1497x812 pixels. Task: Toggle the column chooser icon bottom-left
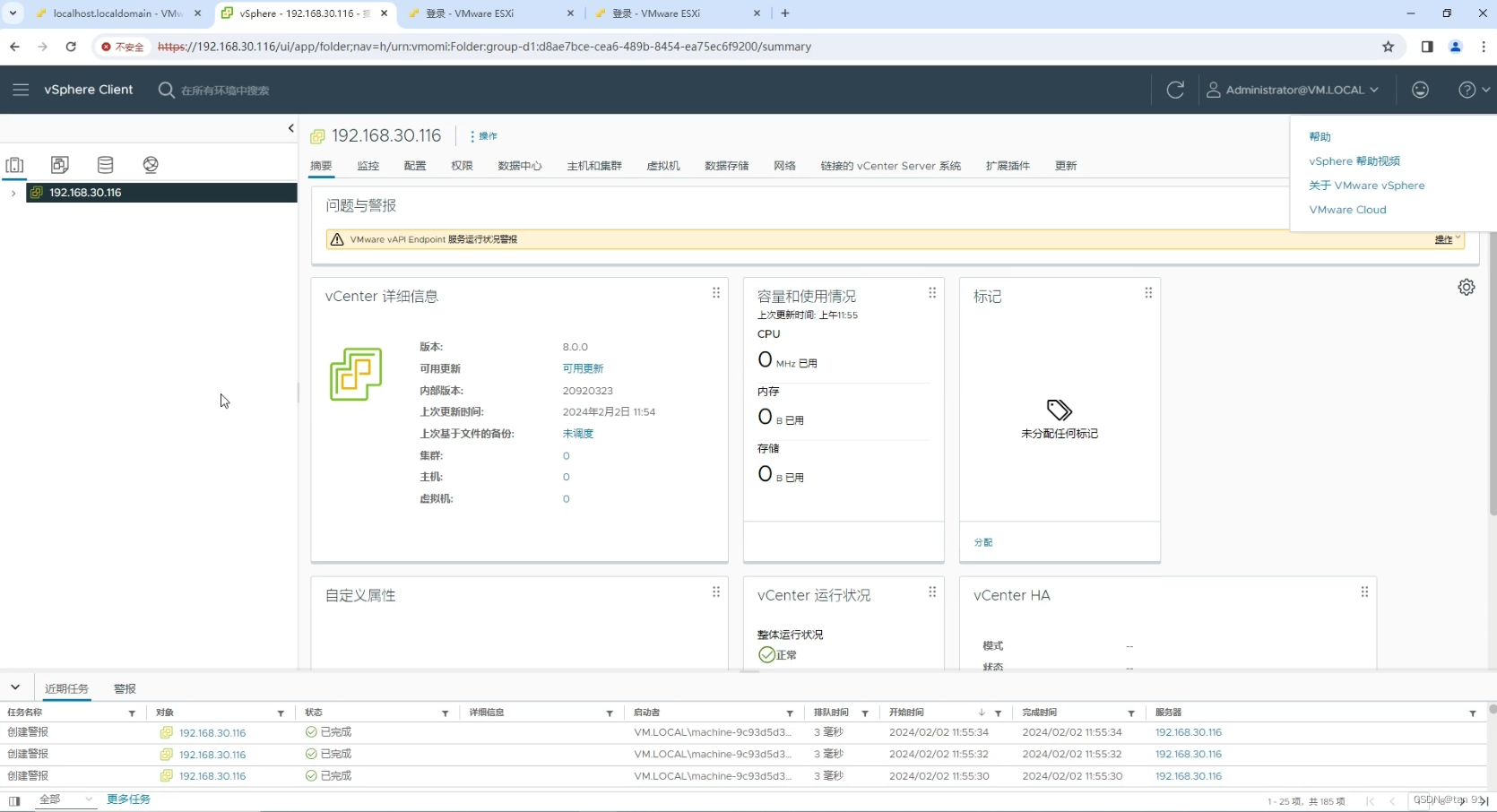(14, 800)
